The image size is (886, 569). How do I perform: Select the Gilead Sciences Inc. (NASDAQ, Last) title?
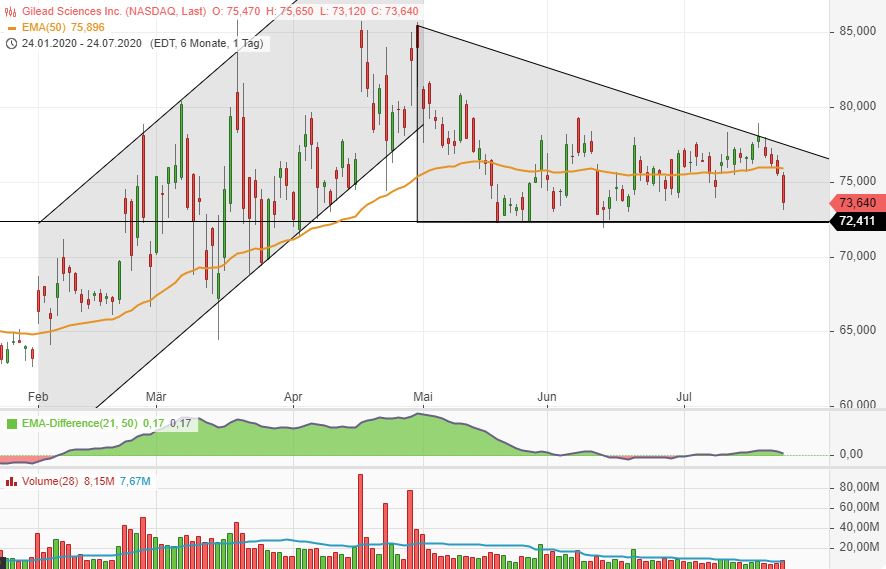click(x=114, y=11)
